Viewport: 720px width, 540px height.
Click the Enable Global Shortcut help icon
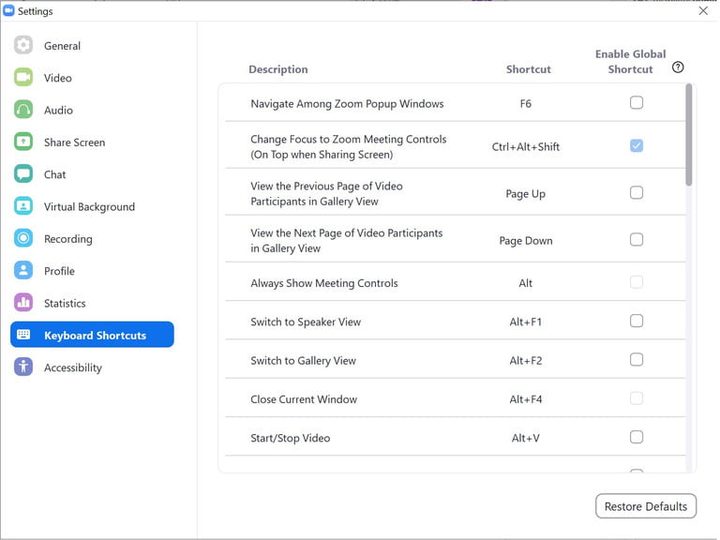pos(678,68)
